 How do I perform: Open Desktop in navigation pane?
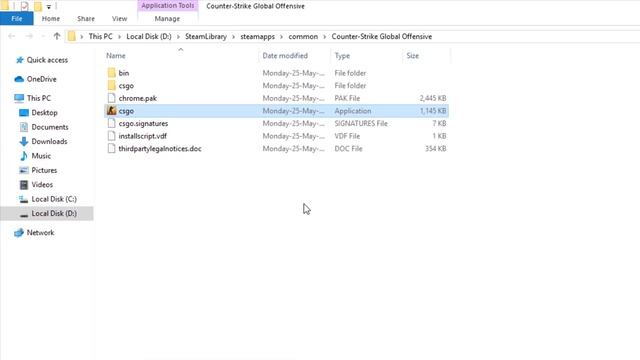point(44,113)
